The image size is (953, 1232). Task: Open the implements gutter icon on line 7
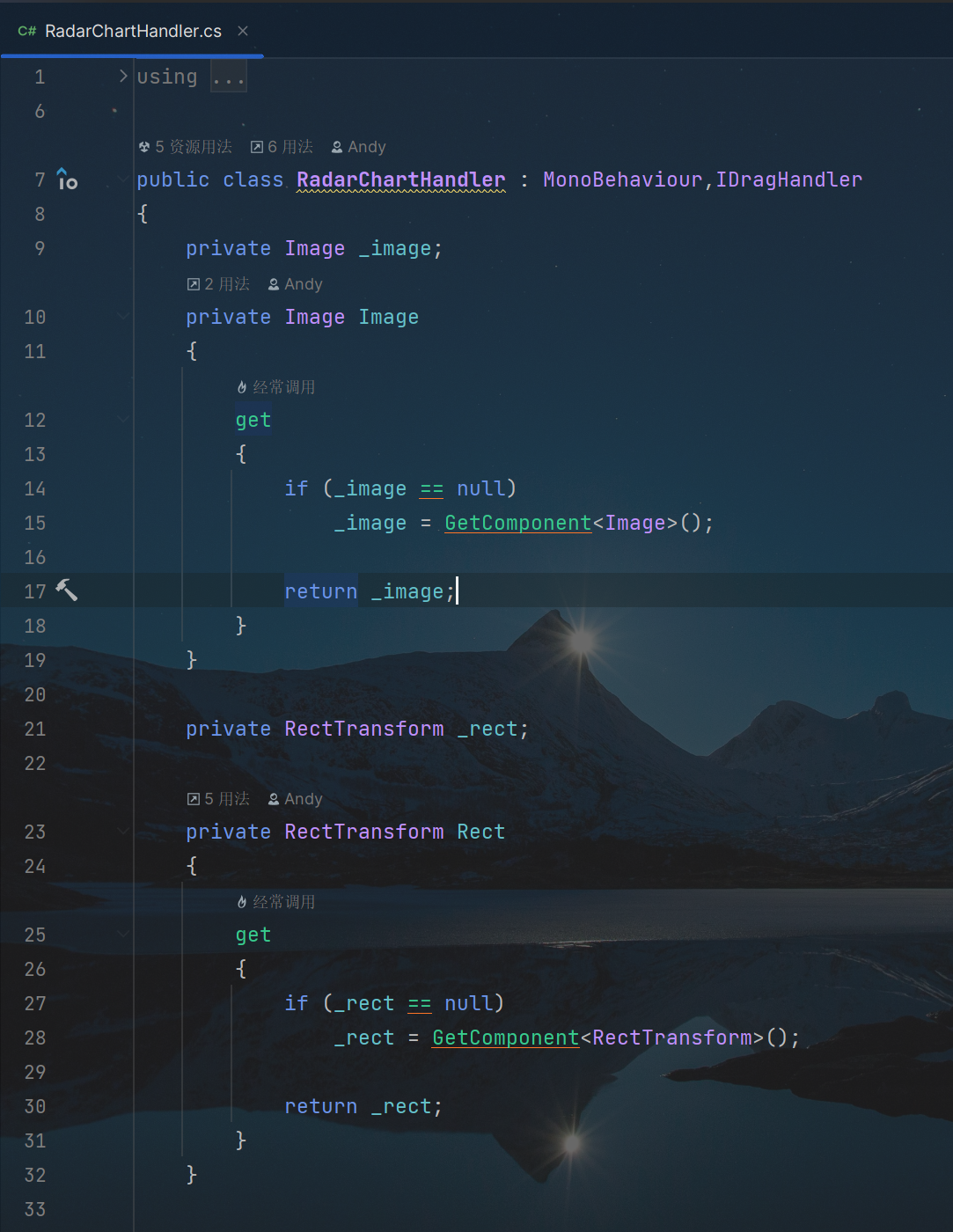tap(67, 180)
